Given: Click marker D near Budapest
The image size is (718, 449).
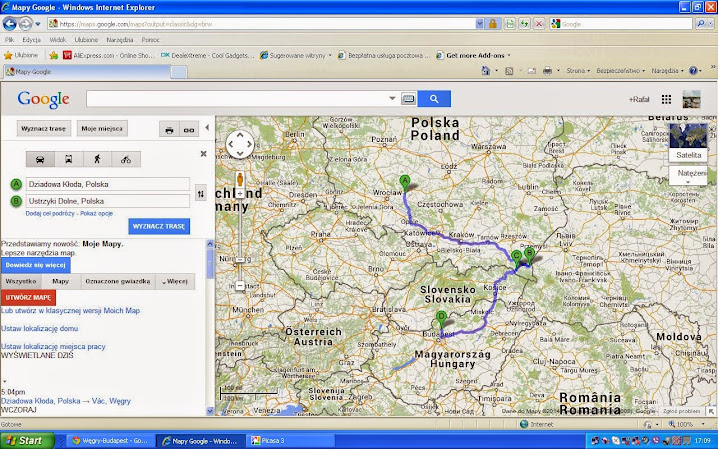Looking at the screenshot, I should pos(441,319).
